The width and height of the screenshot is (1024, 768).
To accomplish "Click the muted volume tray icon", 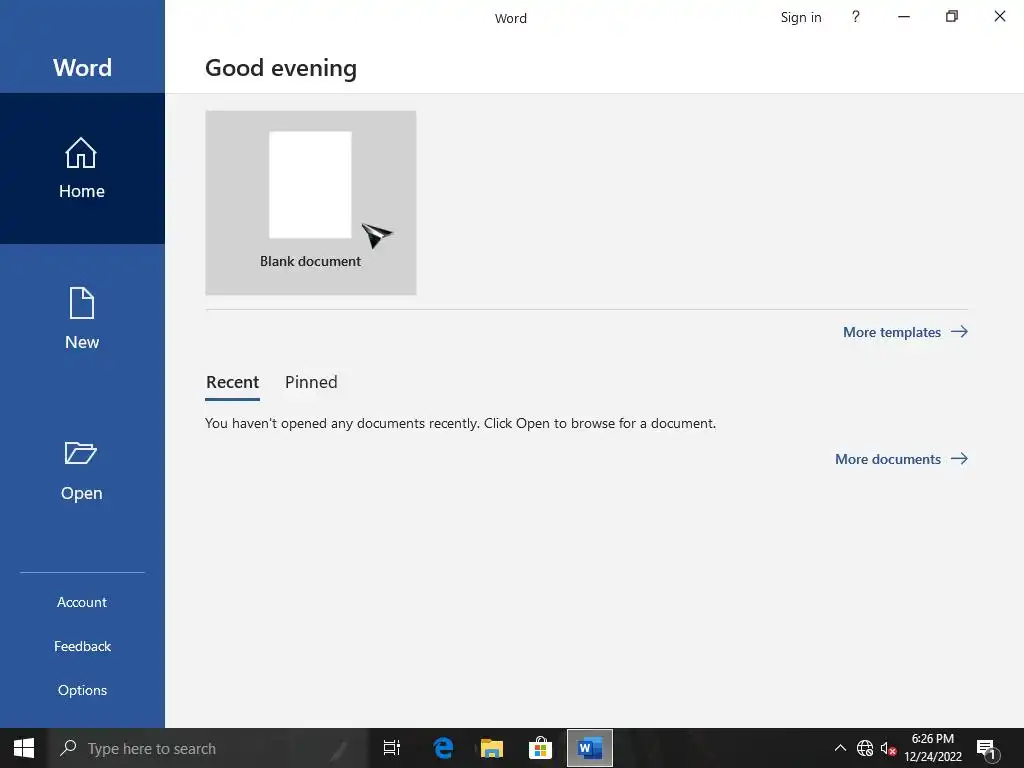I will pos(888,748).
